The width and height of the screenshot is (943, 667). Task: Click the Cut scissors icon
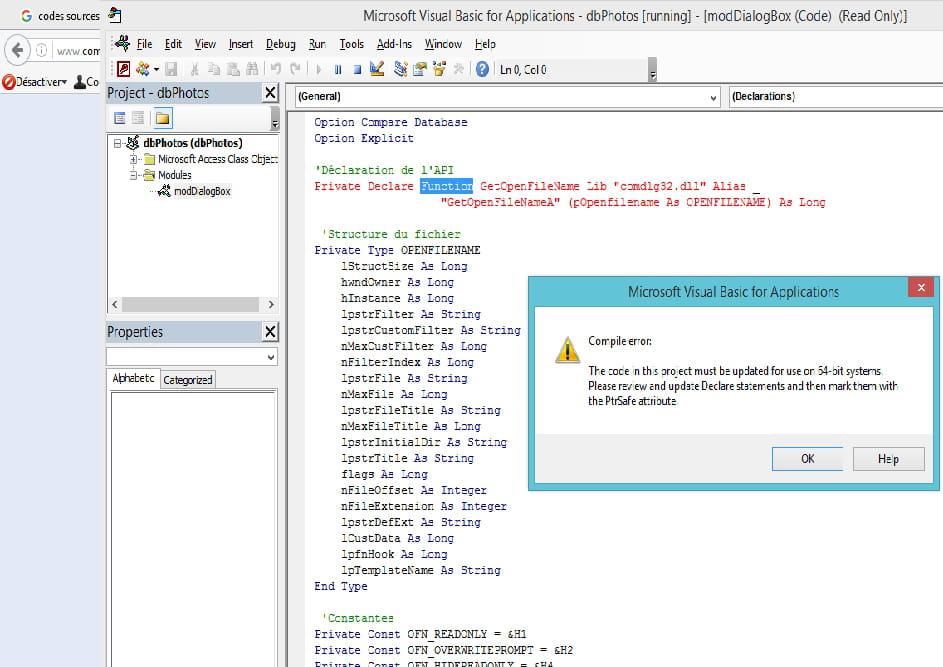(194, 69)
